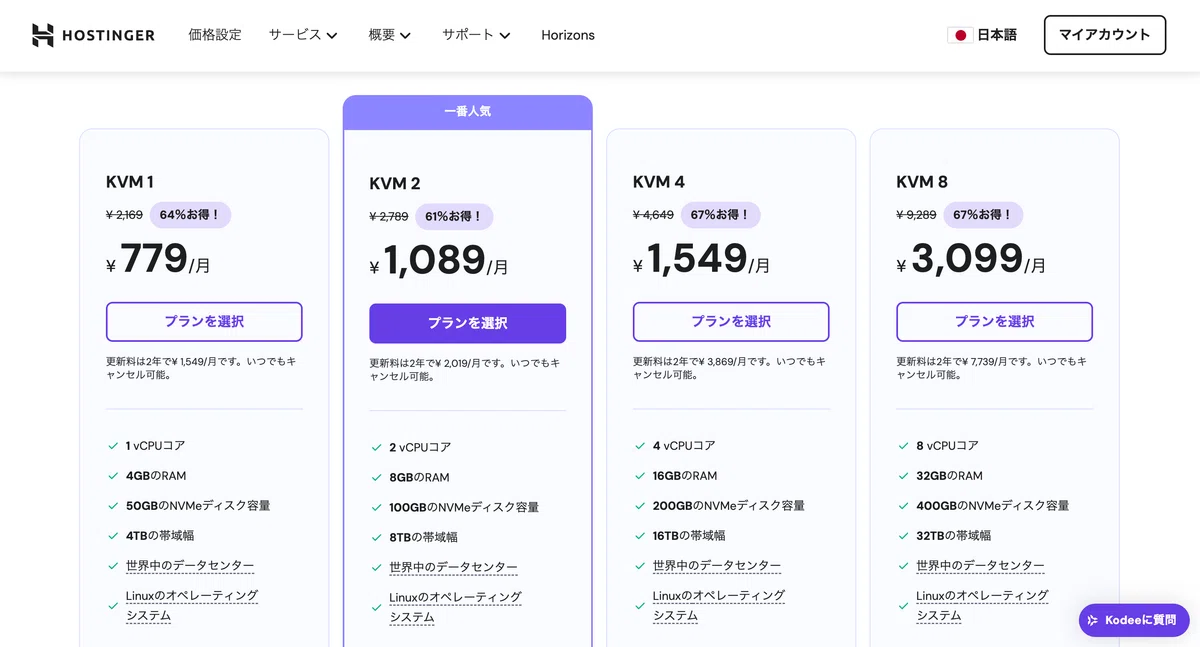The image size is (1200, 647).
Task: Click the Japan flag icon
Action: pyautogui.click(x=960, y=35)
